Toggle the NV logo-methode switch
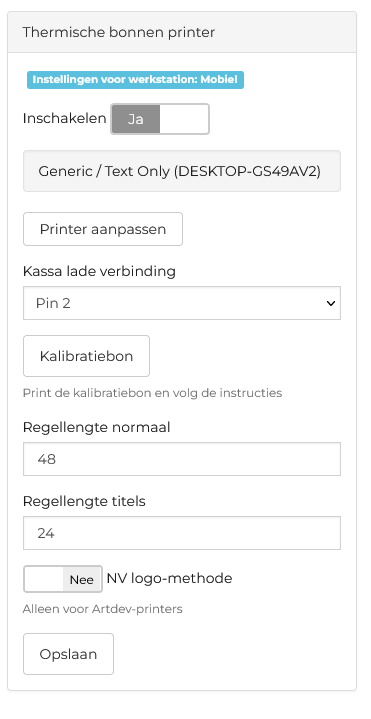Image resolution: width=371 pixels, height=719 pixels. 63,579
